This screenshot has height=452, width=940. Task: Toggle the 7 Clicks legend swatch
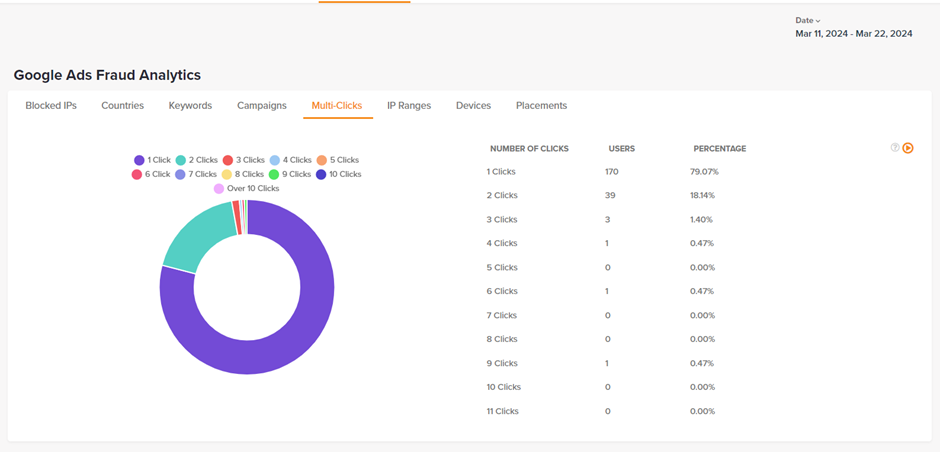tap(180, 174)
